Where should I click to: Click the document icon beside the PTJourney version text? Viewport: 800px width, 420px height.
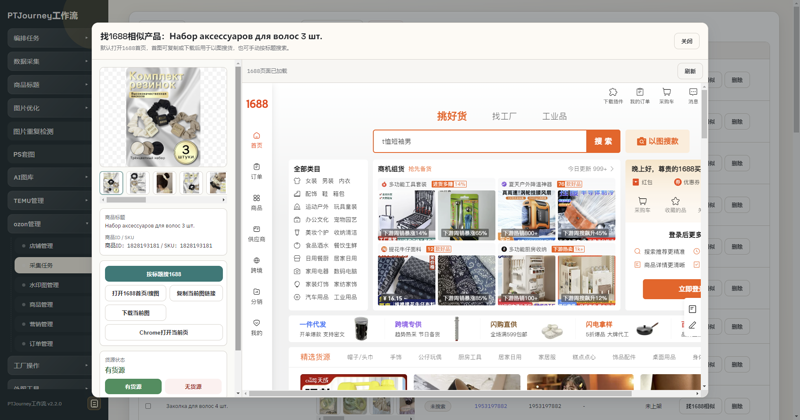[x=94, y=404]
